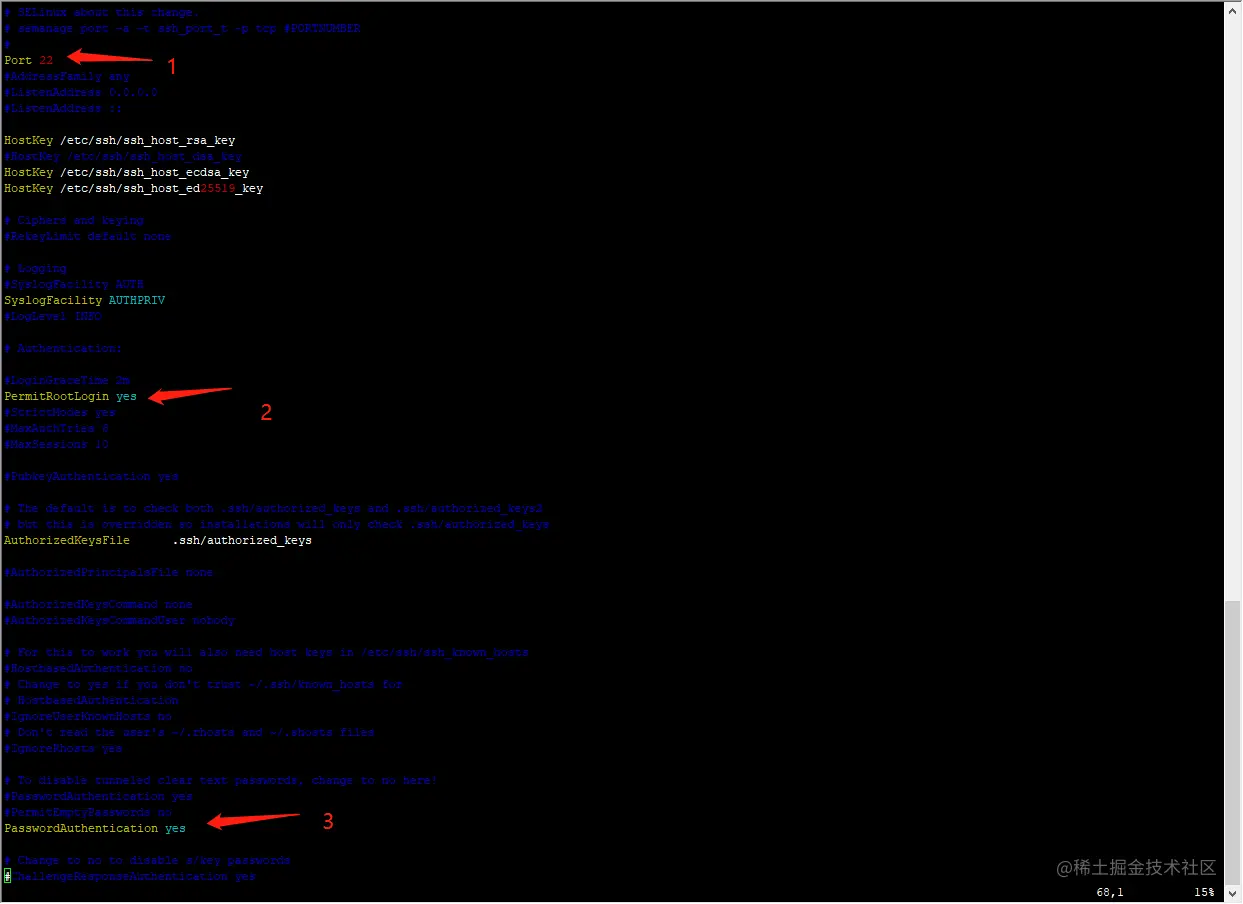
Task: Click the '#SyslogFacility AUTH' commented line
Action: pyautogui.click(x=74, y=285)
